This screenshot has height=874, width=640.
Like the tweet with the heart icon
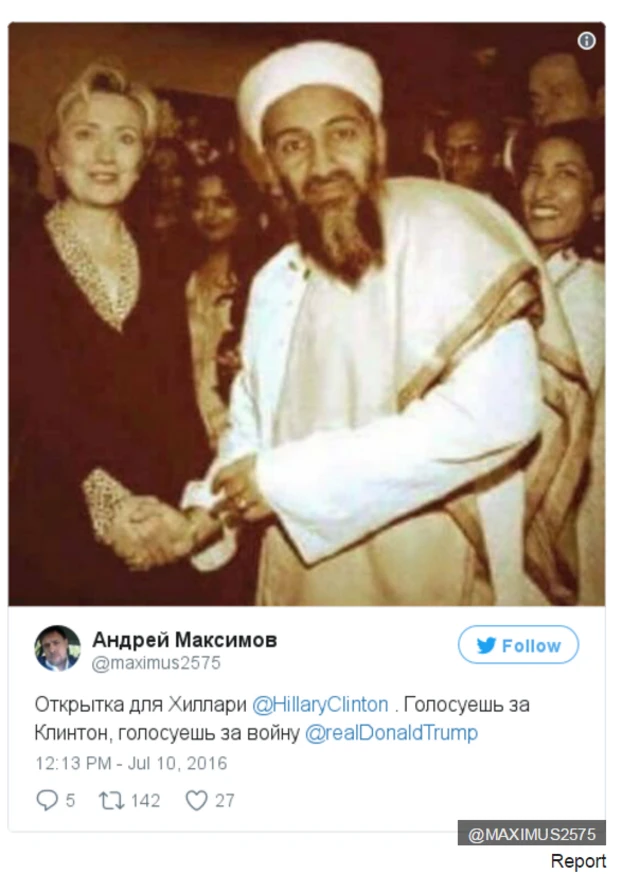click(x=196, y=800)
